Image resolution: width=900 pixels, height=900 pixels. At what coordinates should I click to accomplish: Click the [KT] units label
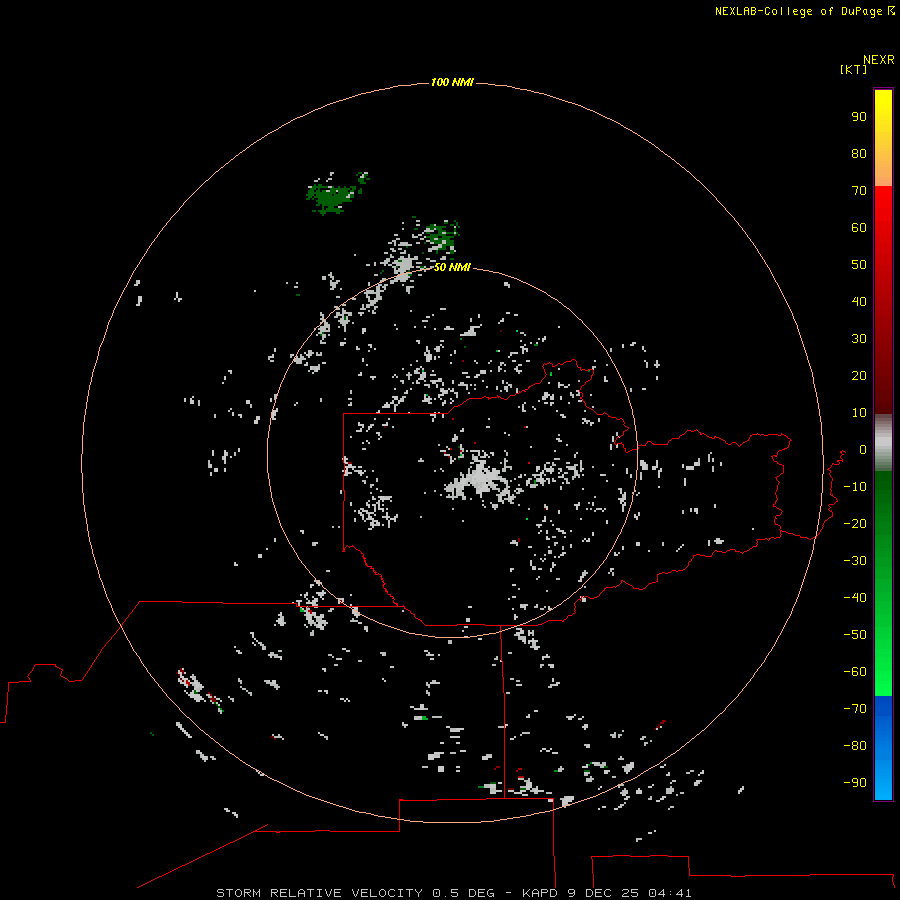pyautogui.click(x=853, y=69)
